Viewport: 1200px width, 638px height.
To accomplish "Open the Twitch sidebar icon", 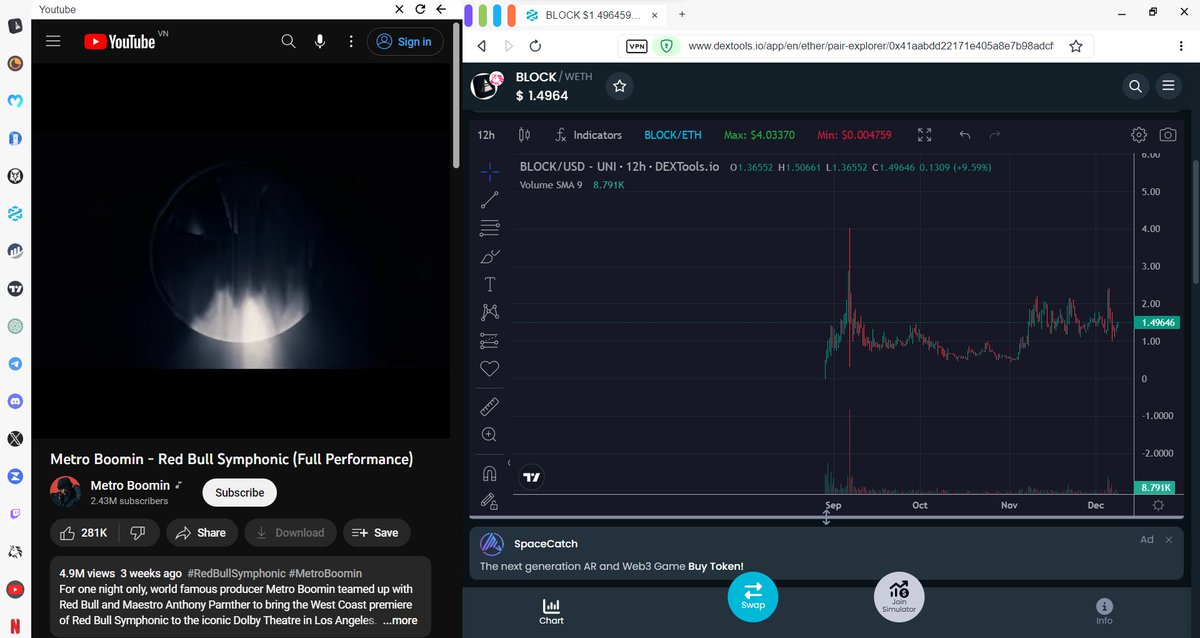I will 15,514.
